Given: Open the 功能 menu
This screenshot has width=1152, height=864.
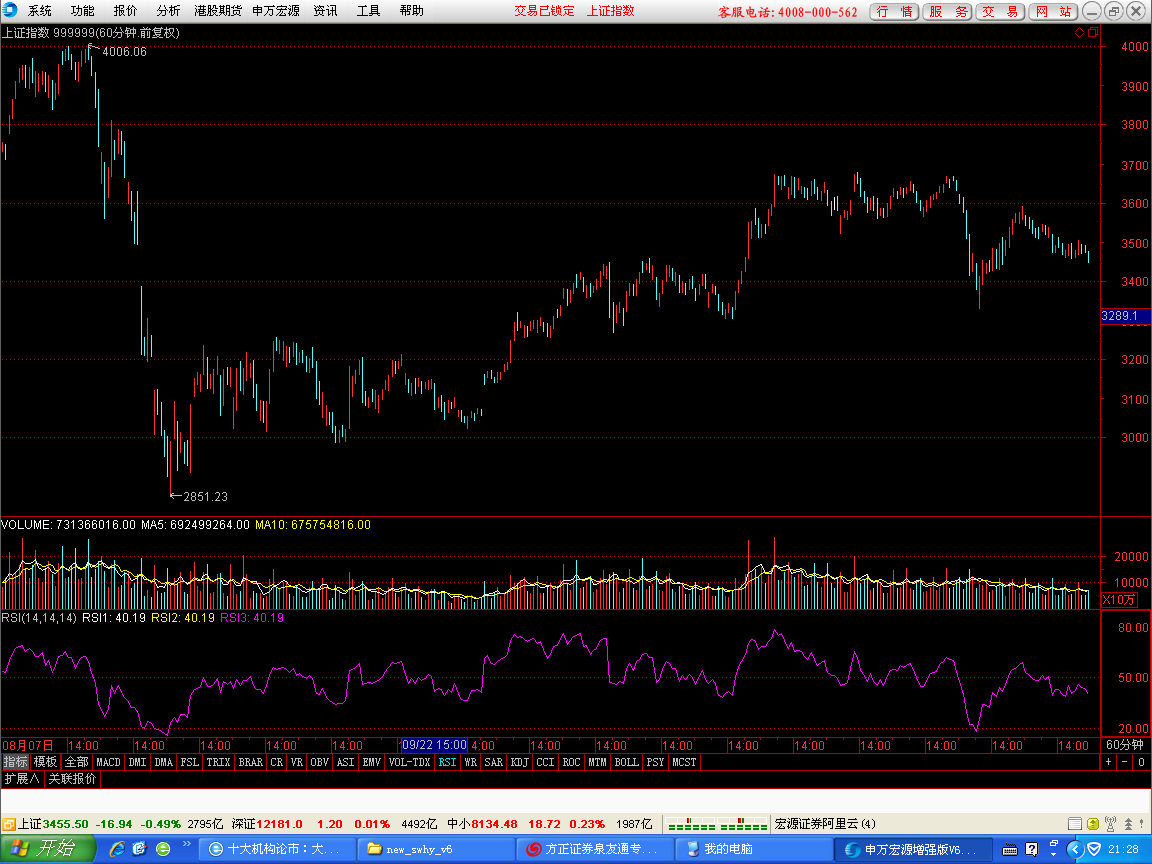Looking at the screenshot, I should 82,11.
